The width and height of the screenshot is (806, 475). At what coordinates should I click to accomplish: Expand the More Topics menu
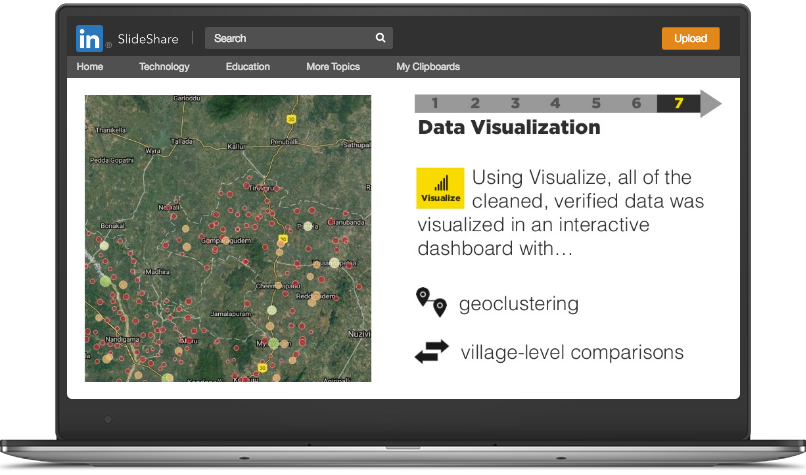(x=333, y=67)
